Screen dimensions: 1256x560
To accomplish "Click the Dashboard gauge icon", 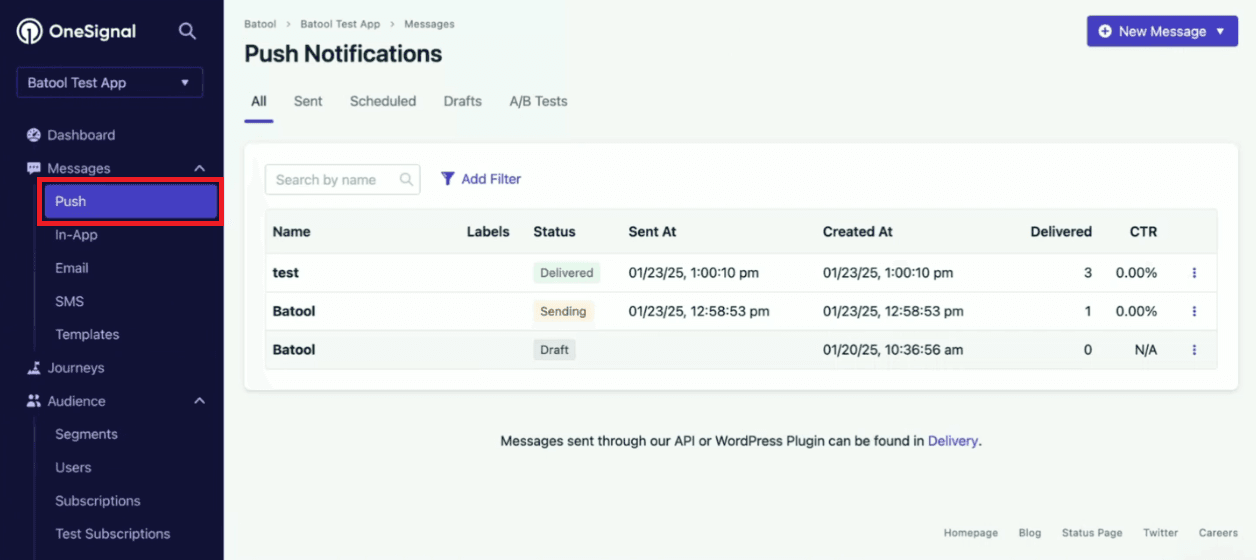I will (34, 135).
